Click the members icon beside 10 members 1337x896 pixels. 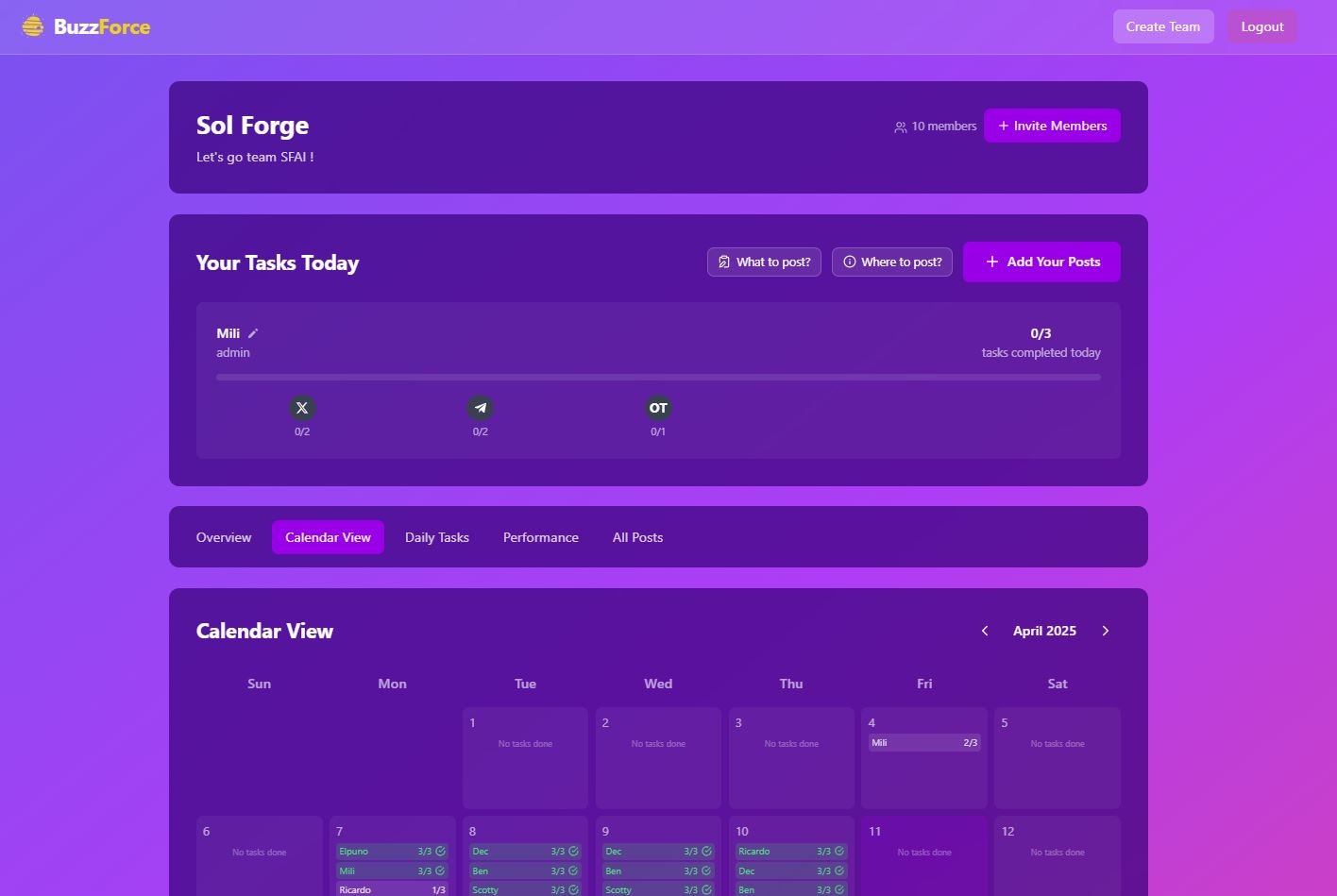click(901, 127)
